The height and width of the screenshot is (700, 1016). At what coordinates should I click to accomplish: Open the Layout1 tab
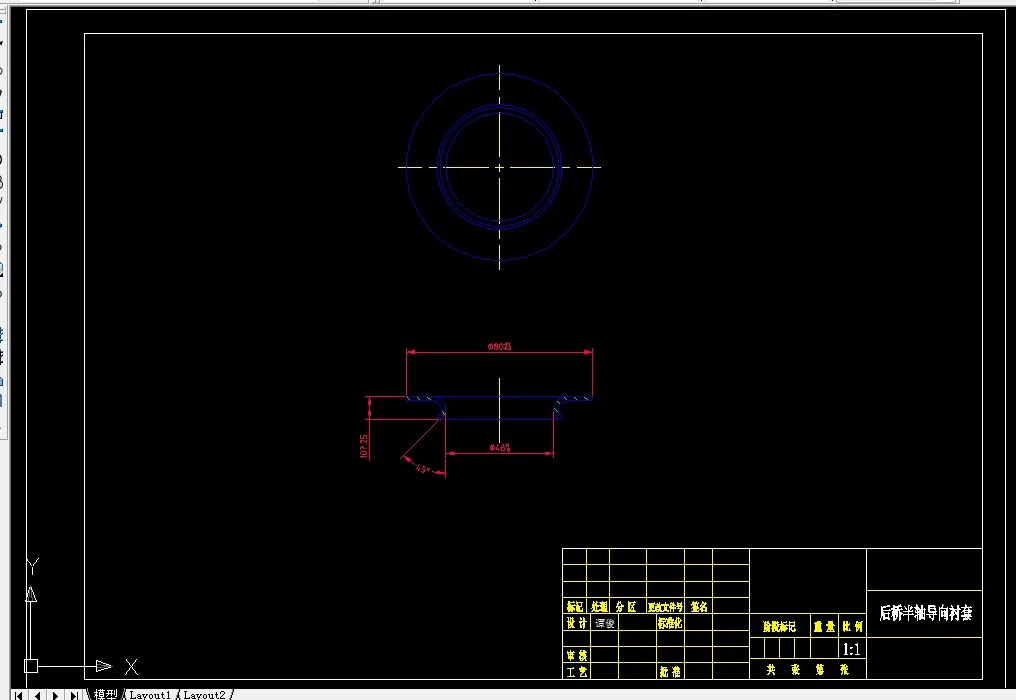click(x=150, y=695)
